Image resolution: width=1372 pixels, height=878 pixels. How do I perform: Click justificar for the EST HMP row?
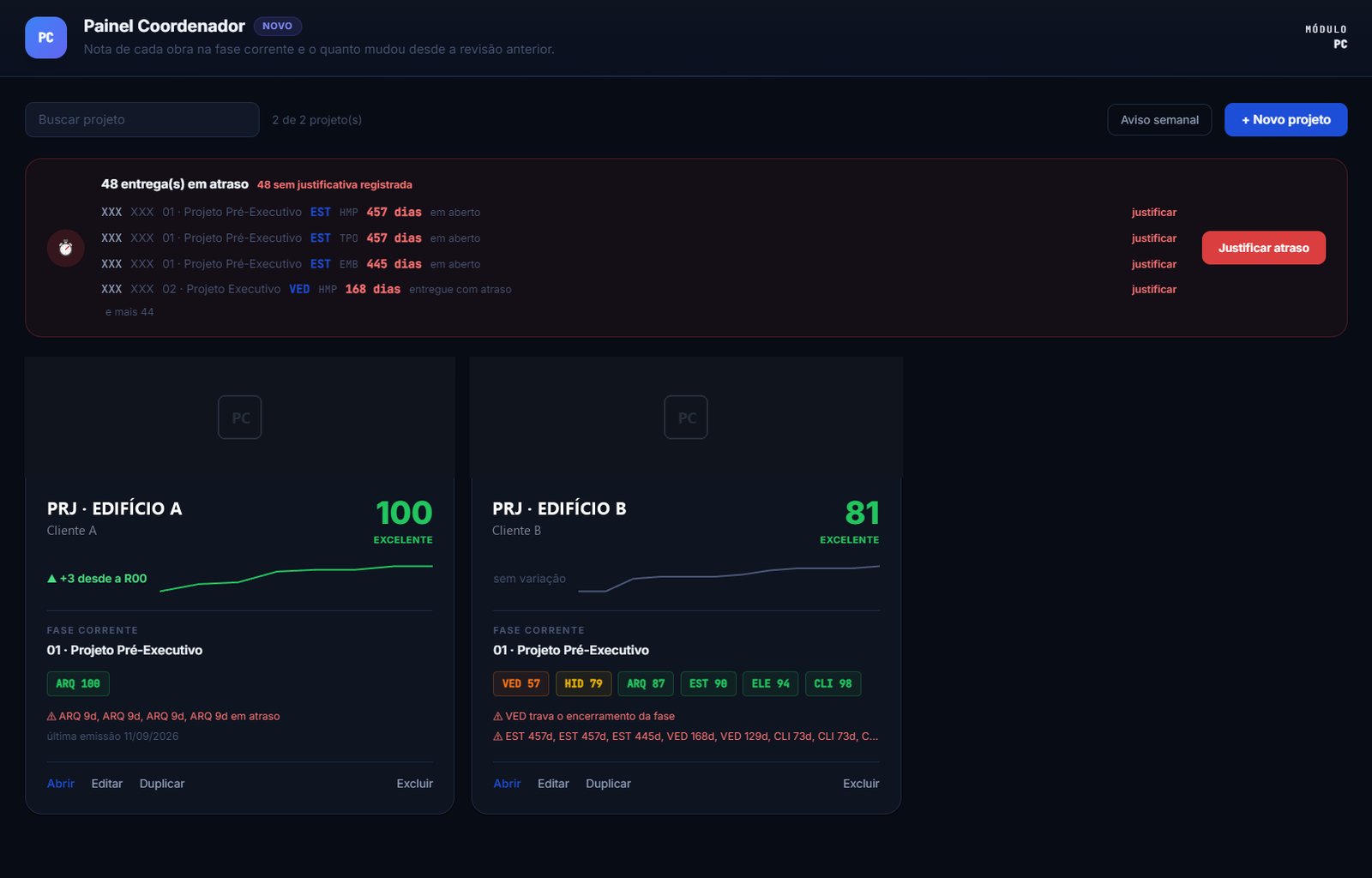click(1153, 212)
